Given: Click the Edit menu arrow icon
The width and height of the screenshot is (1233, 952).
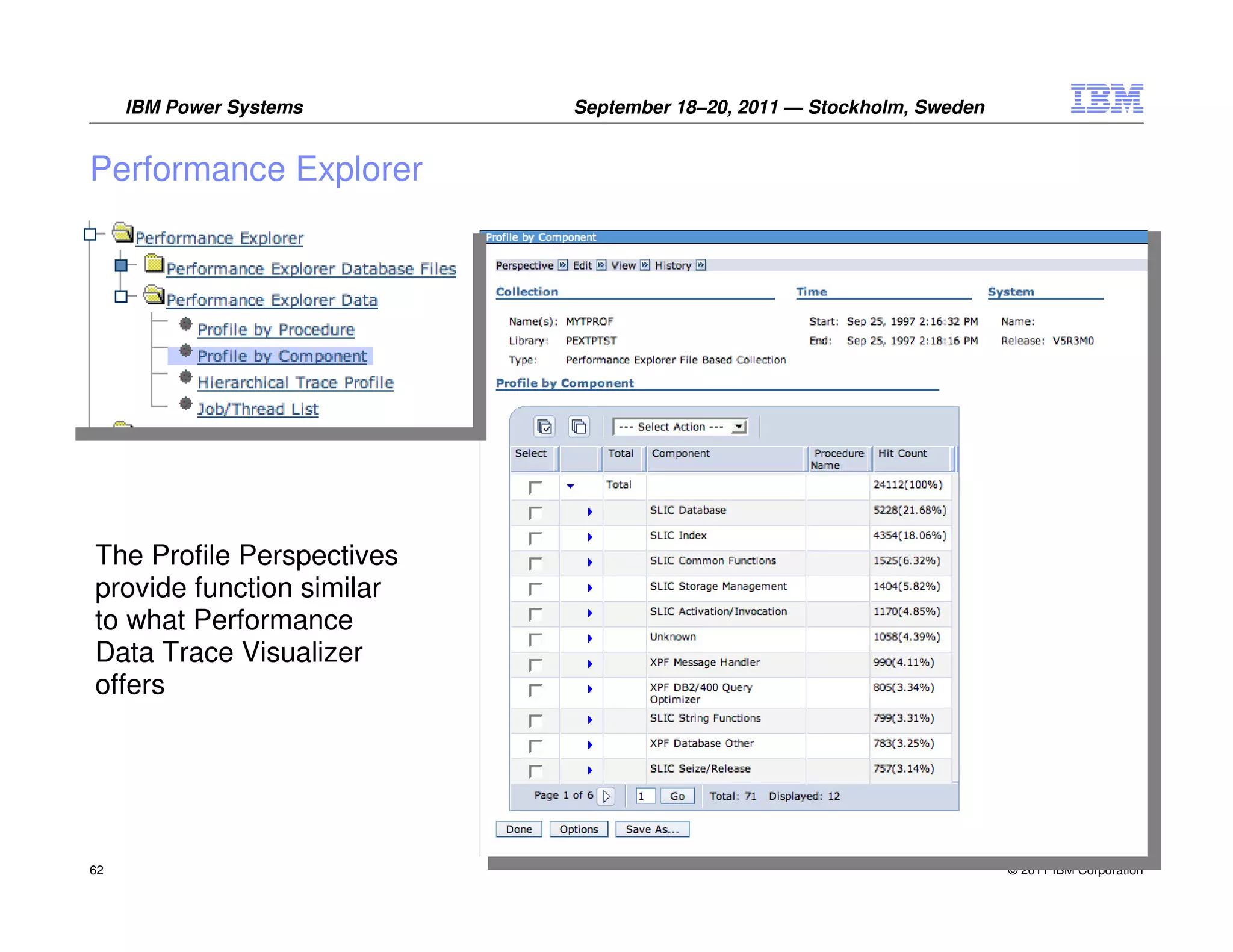Looking at the screenshot, I should click(x=601, y=265).
